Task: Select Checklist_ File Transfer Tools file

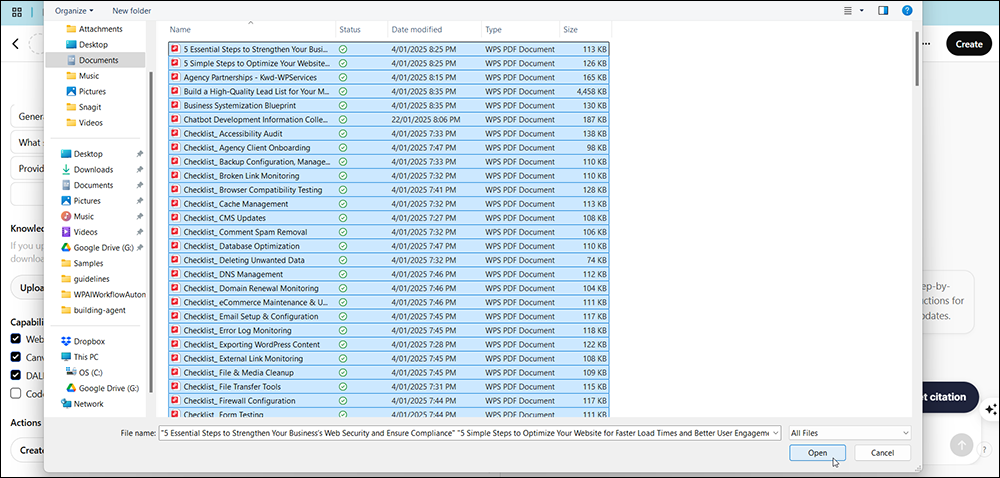Action: point(388,387)
